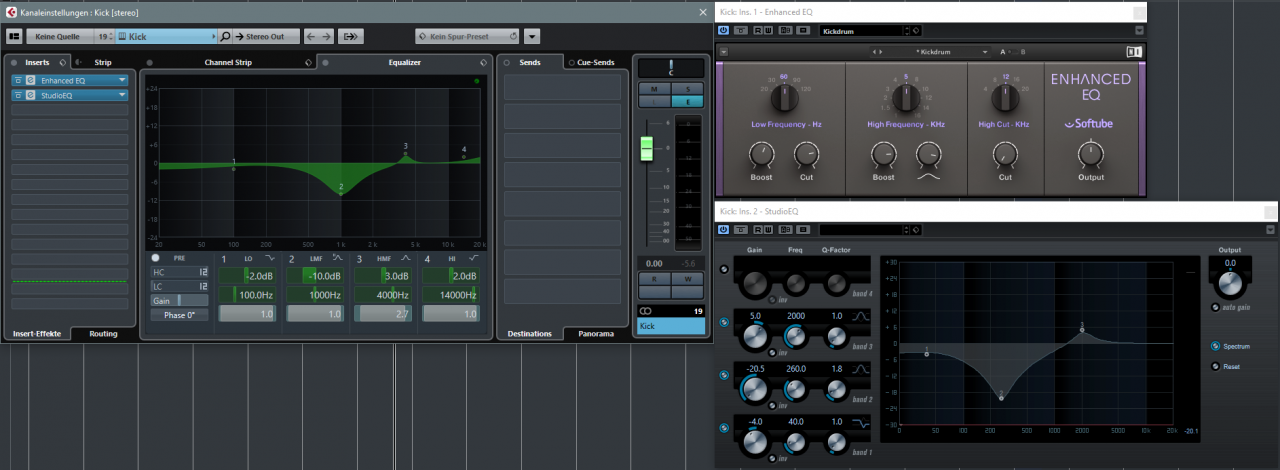1280x470 pixels.
Task: Click the reload track preset icon
Action: (513, 36)
